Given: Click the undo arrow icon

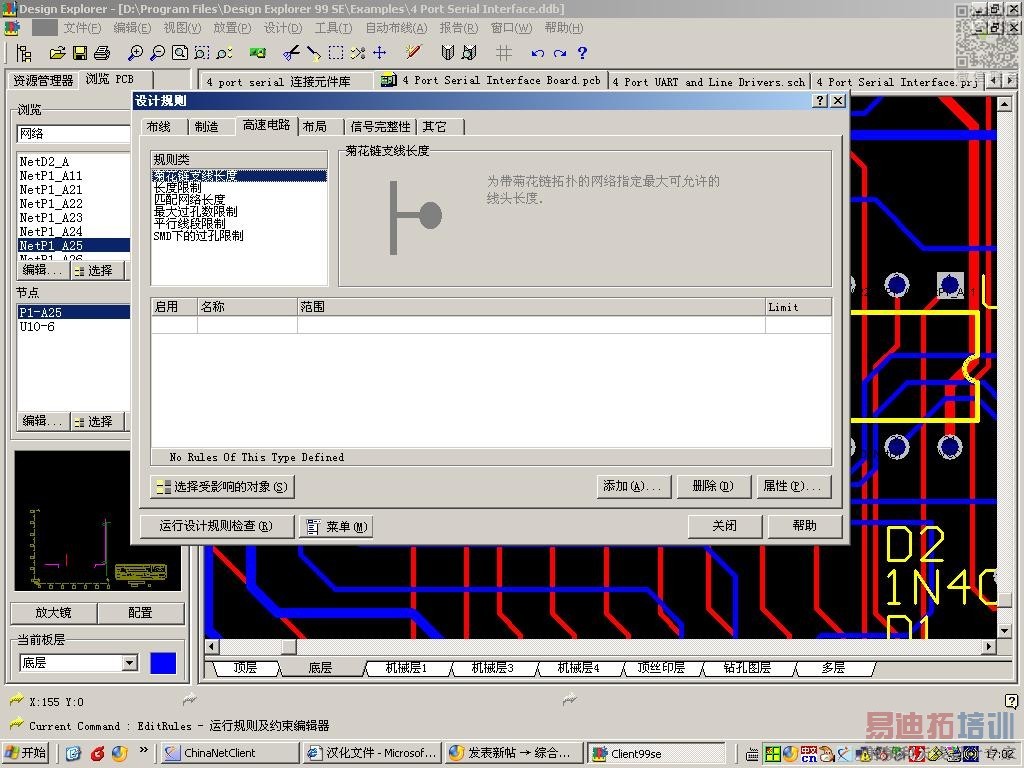Looking at the screenshot, I should tap(538, 53).
